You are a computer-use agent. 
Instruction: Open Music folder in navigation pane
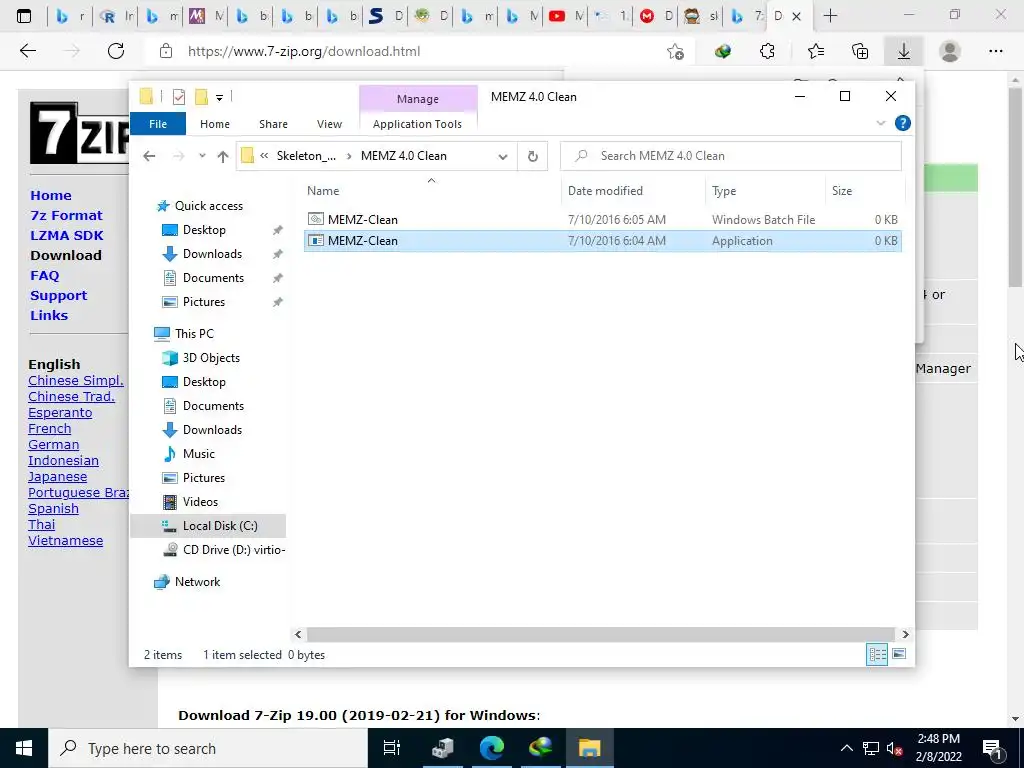(199, 454)
